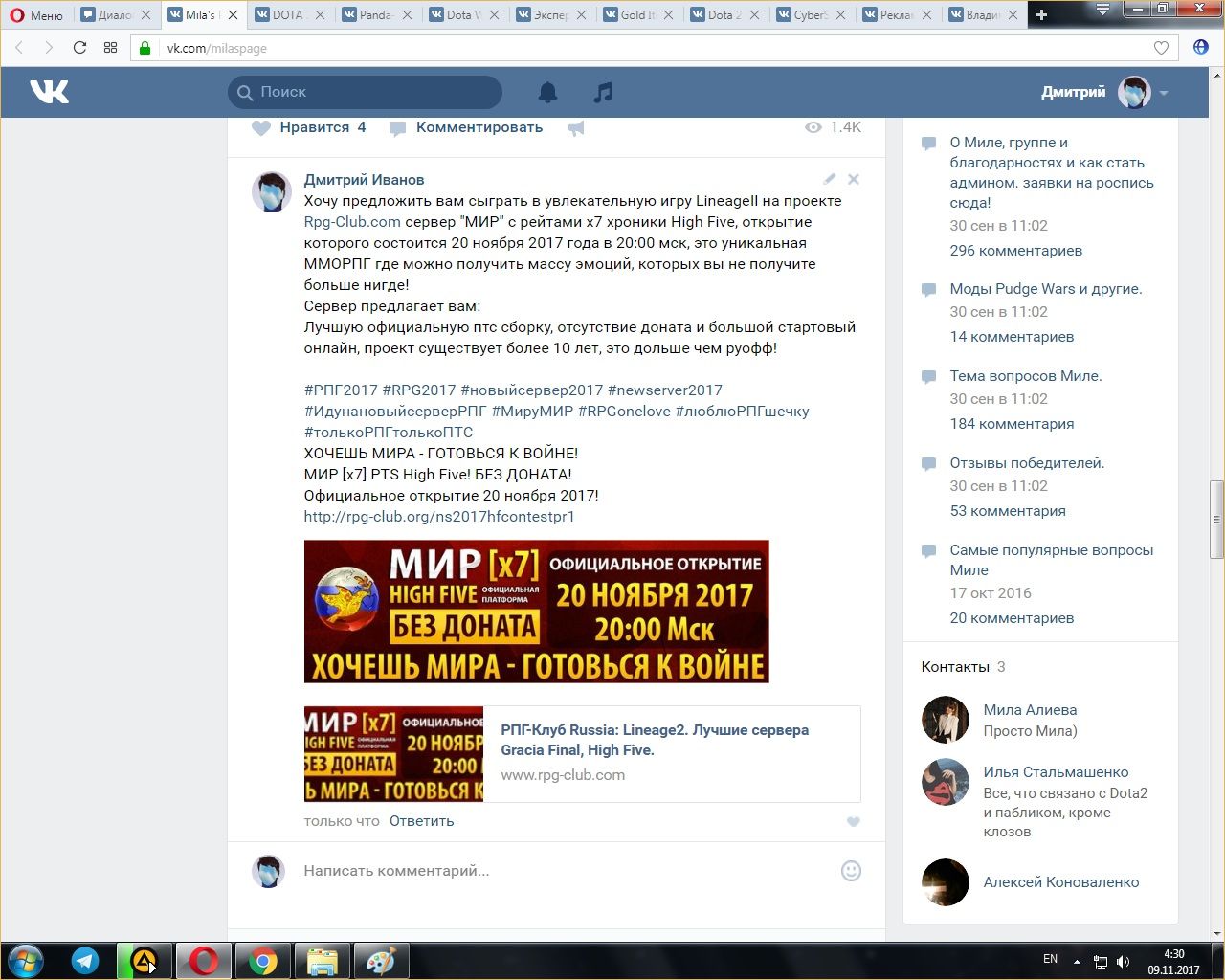
Task: Open VK notifications bell
Action: tap(547, 92)
